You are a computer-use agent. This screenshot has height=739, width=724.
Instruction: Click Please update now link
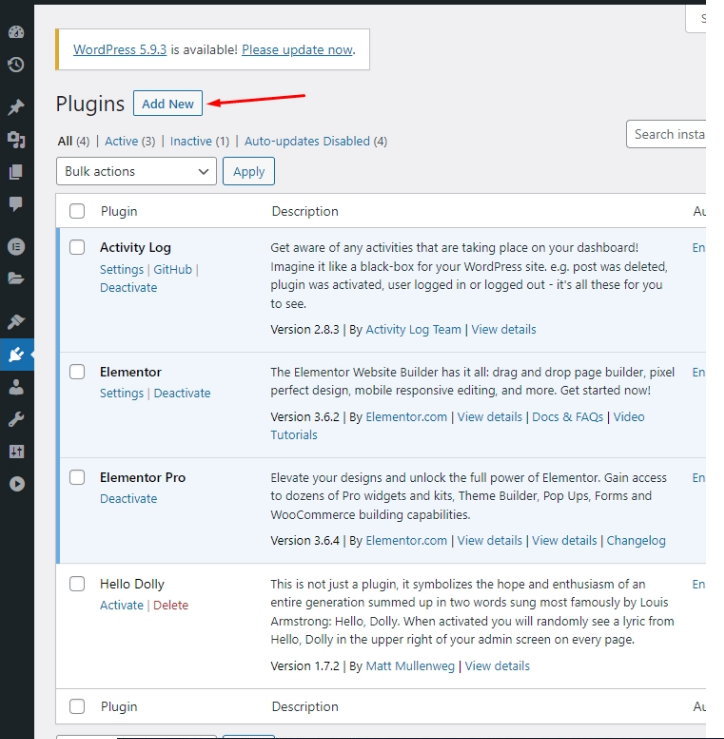297,49
